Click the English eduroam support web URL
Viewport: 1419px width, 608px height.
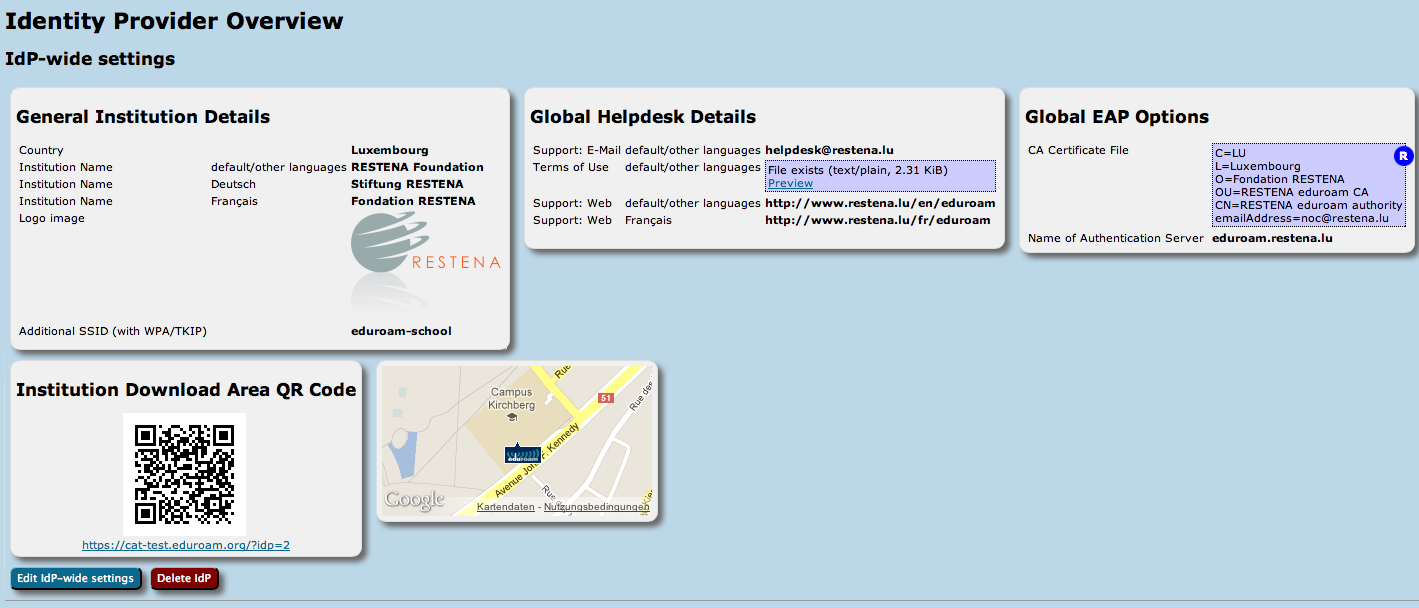880,203
